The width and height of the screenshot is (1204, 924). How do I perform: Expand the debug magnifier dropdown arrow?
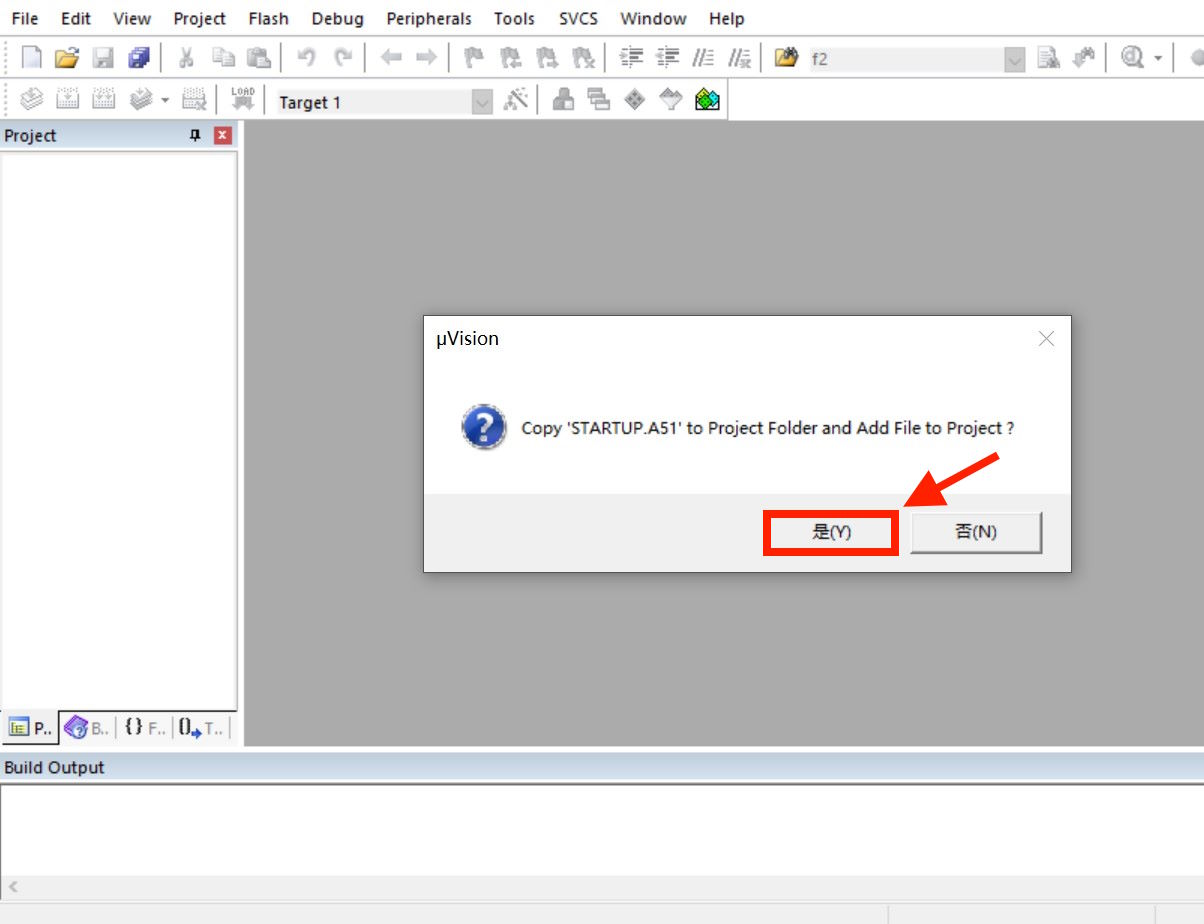(1158, 58)
